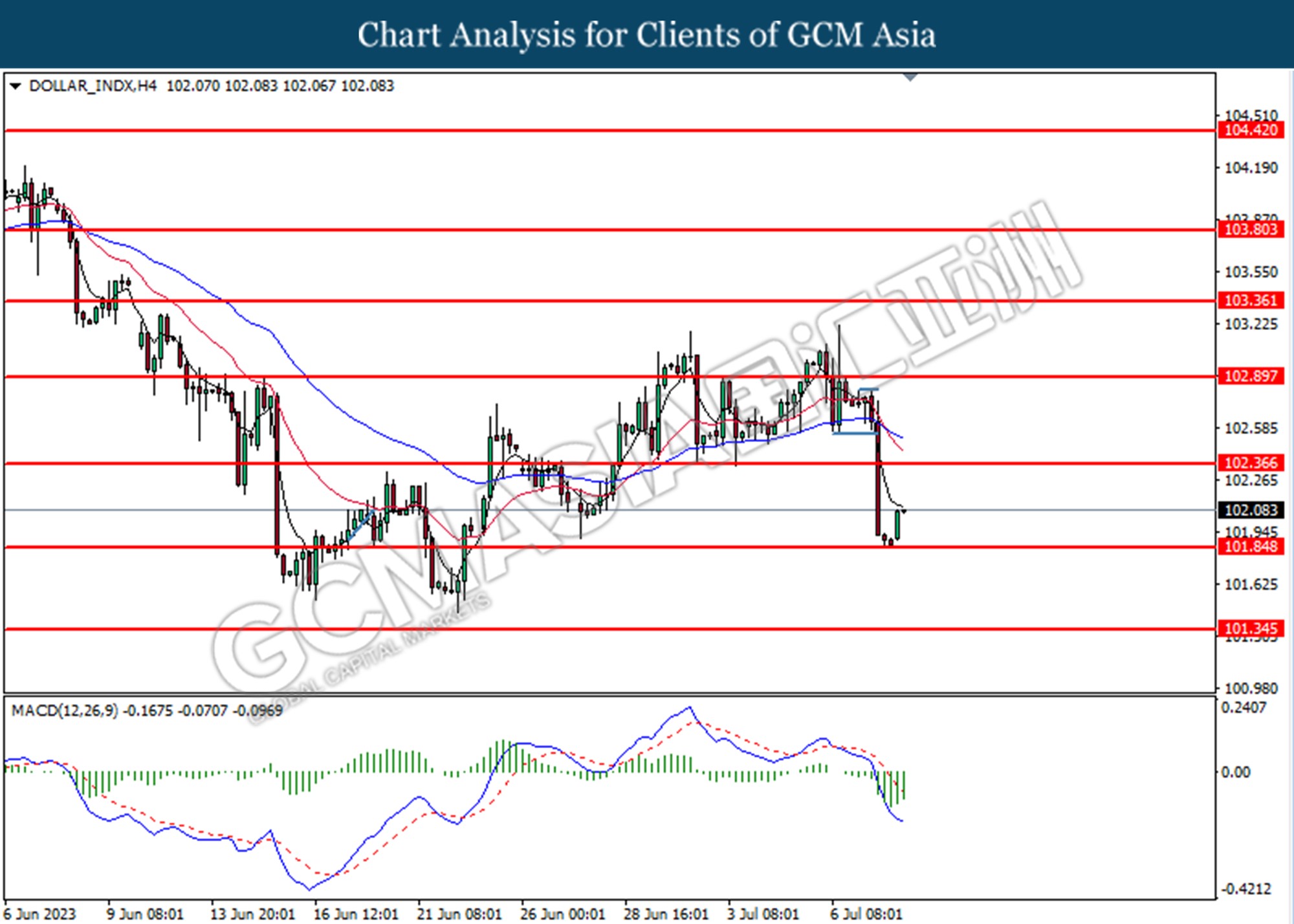Image resolution: width=1294 pixels, height=924 pixels.
Task: Select the 103.361 red price level label
Action: coord(1251,300)
